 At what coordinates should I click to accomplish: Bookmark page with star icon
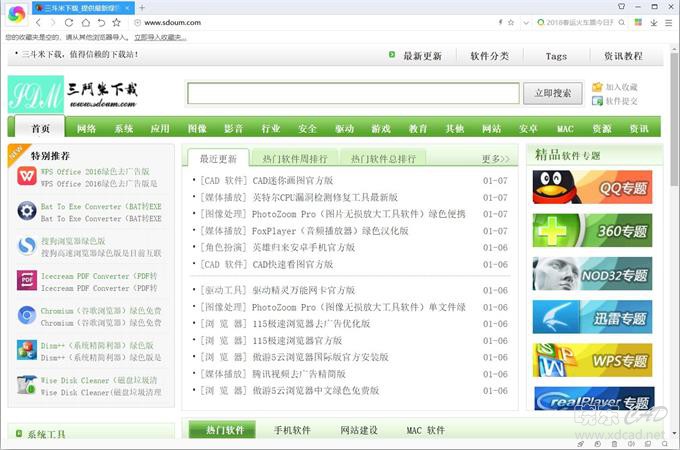[x=116, y=23]
